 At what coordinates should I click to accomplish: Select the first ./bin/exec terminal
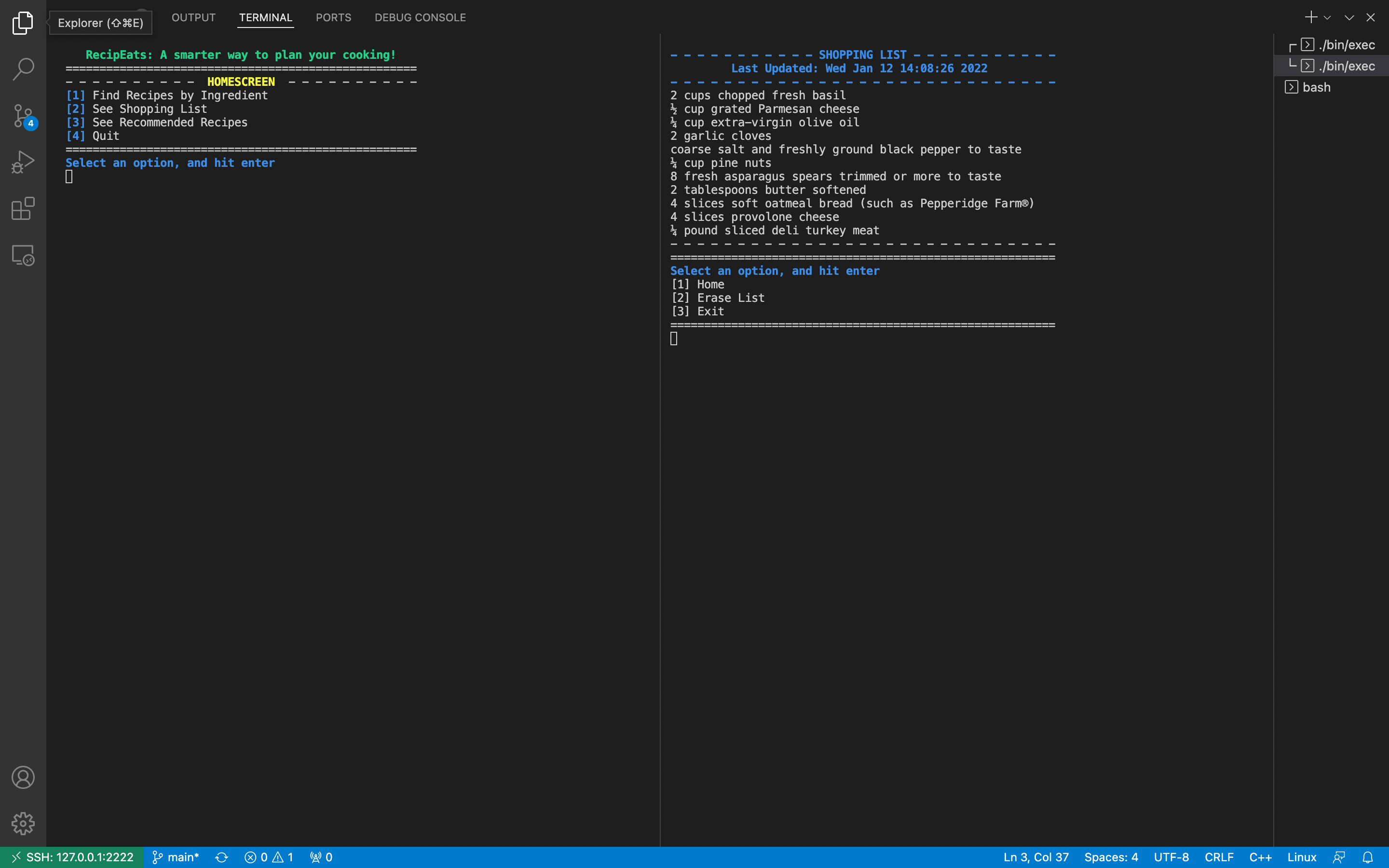coord(1332,45)
